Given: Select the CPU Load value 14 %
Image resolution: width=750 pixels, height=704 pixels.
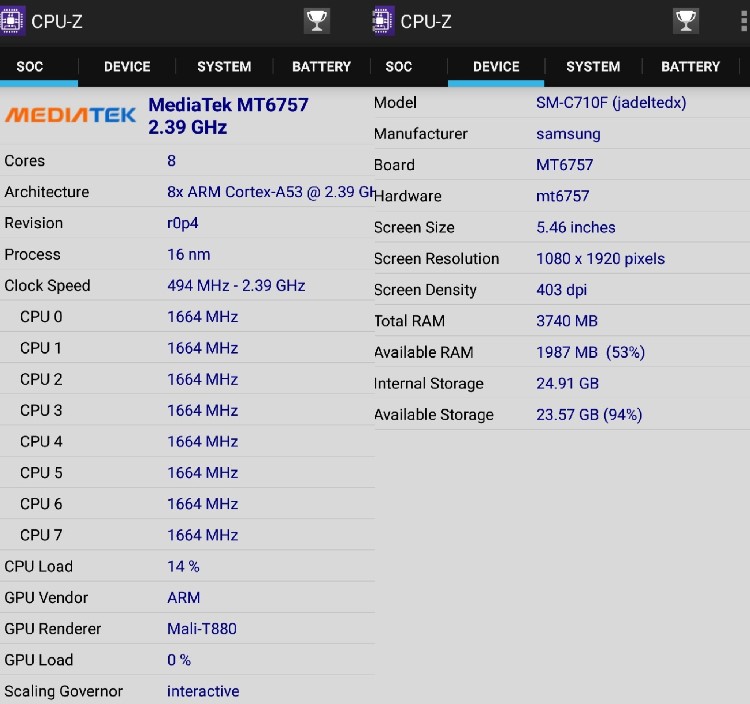Looking at the screenshot, I should [x=183, y=566].
